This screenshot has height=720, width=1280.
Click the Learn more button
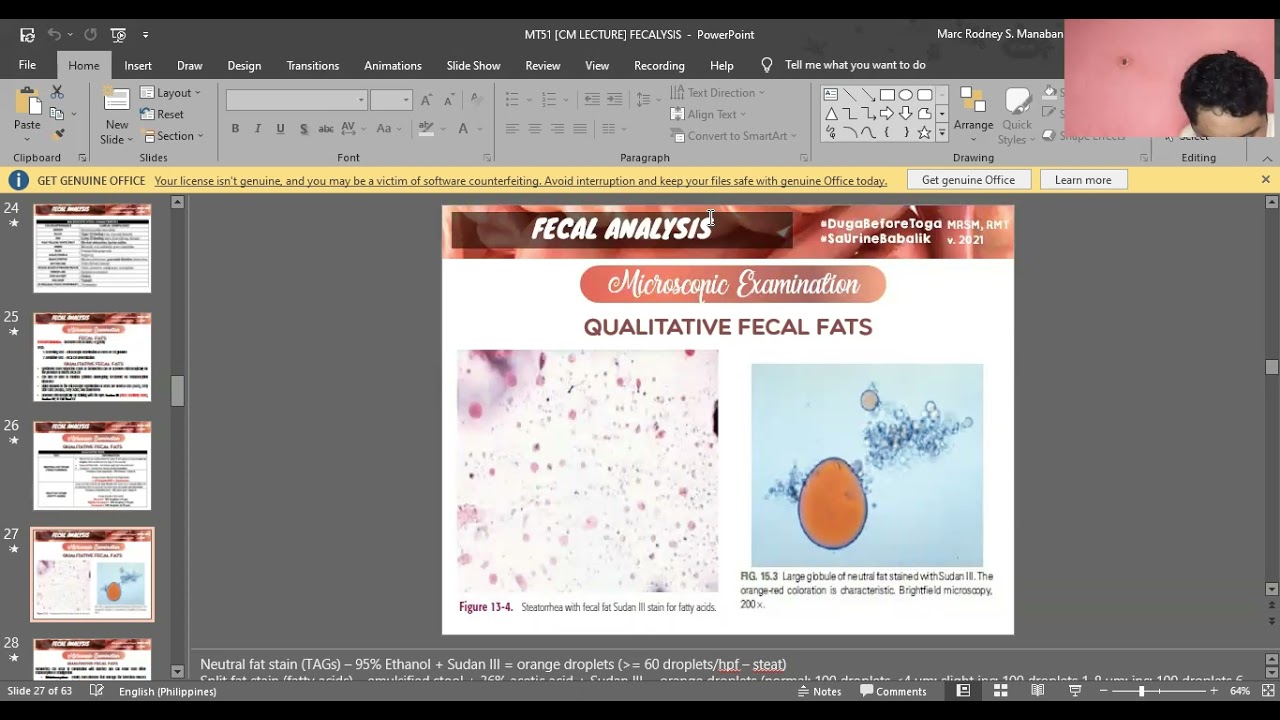[x=1083, y=180]
